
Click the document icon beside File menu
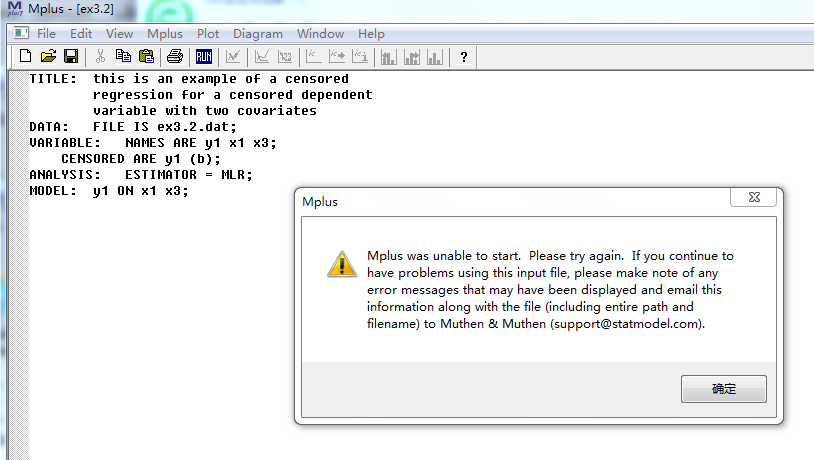point(21,33)
